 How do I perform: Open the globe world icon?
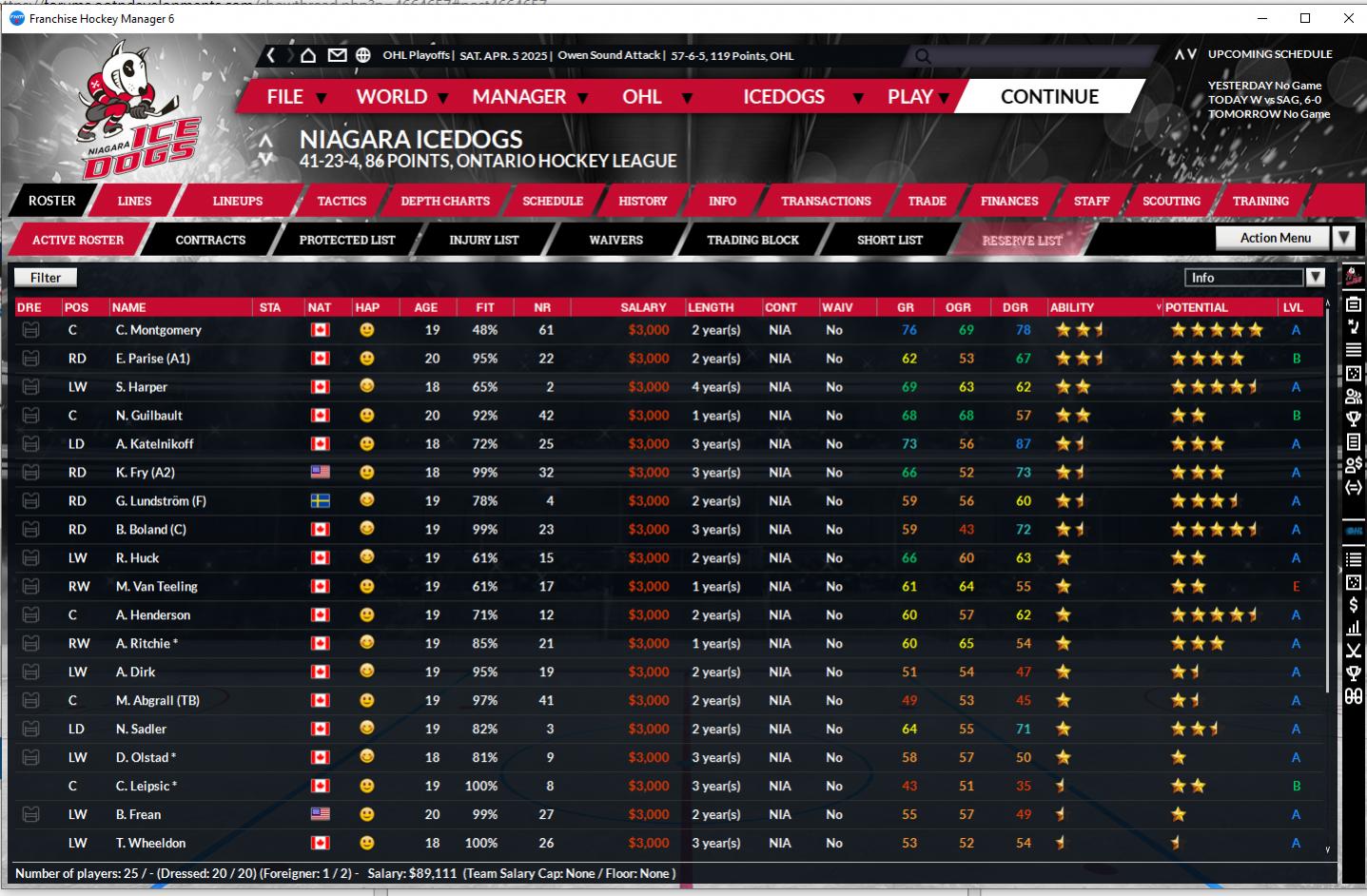click(x=363, y=55)
